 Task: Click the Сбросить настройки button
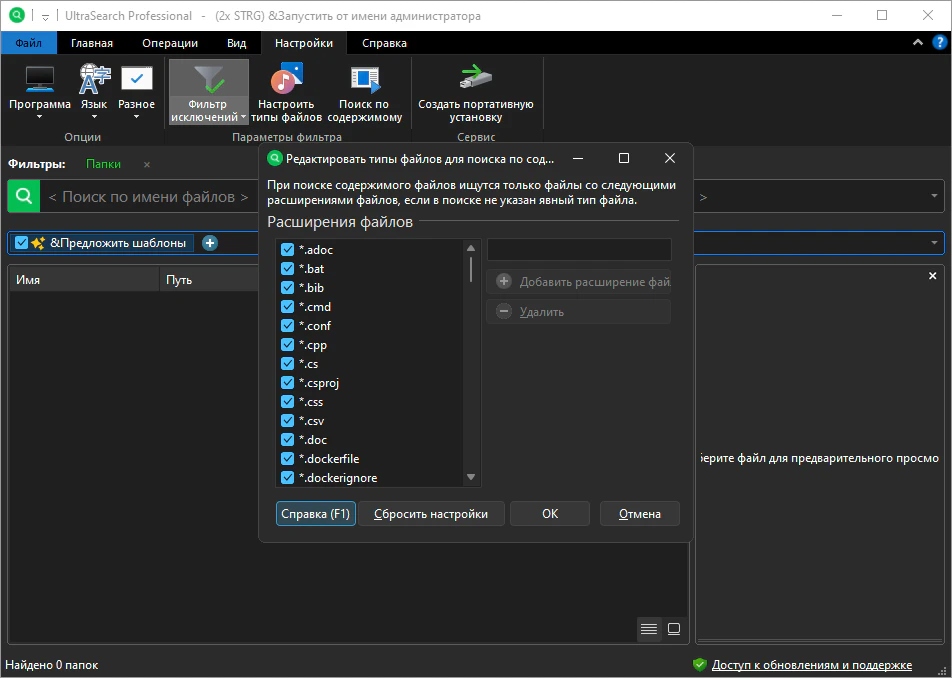coord(431,514)
